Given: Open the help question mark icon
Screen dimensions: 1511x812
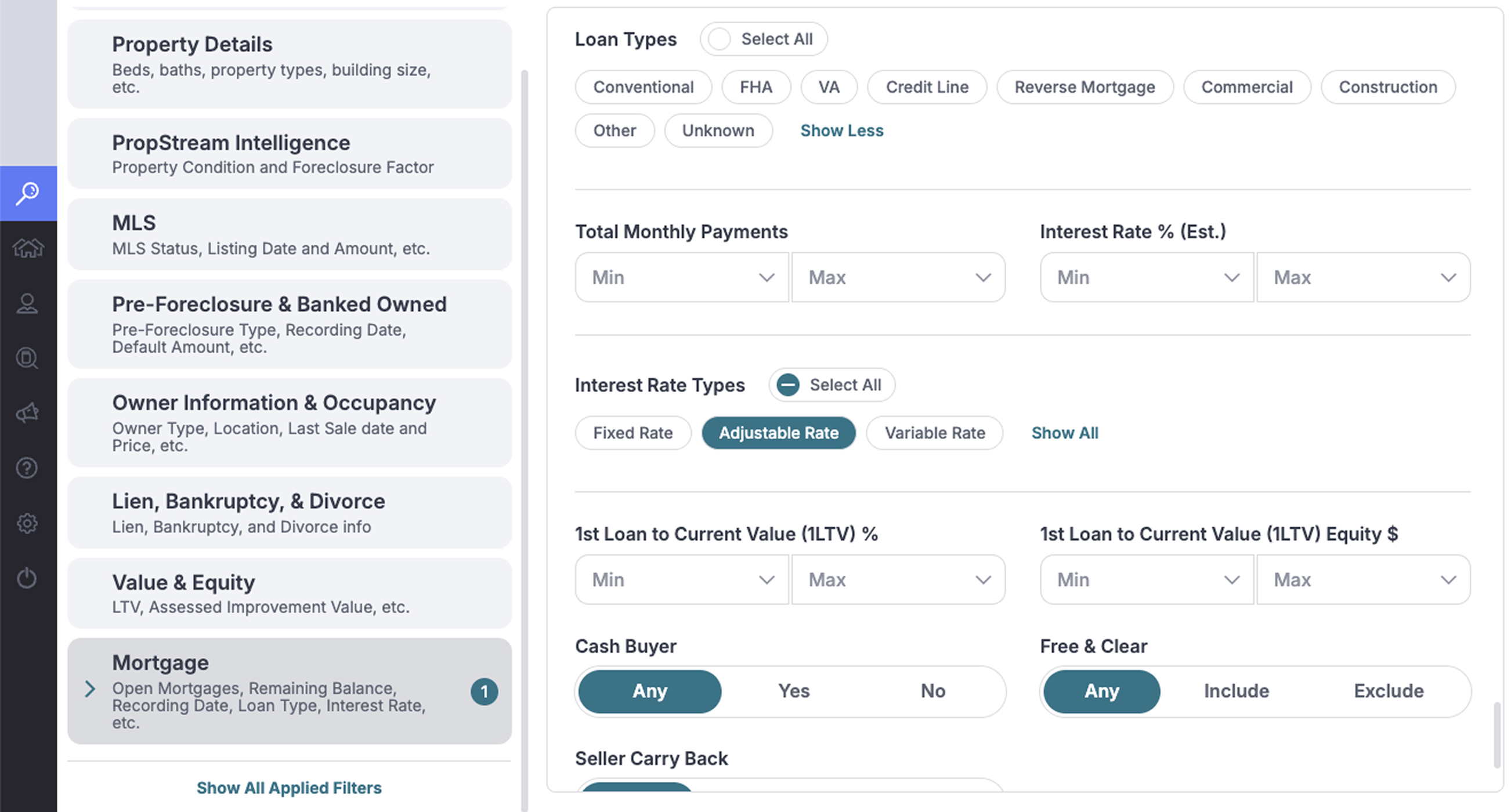Looking at the screenshot, I should (28, 468).
